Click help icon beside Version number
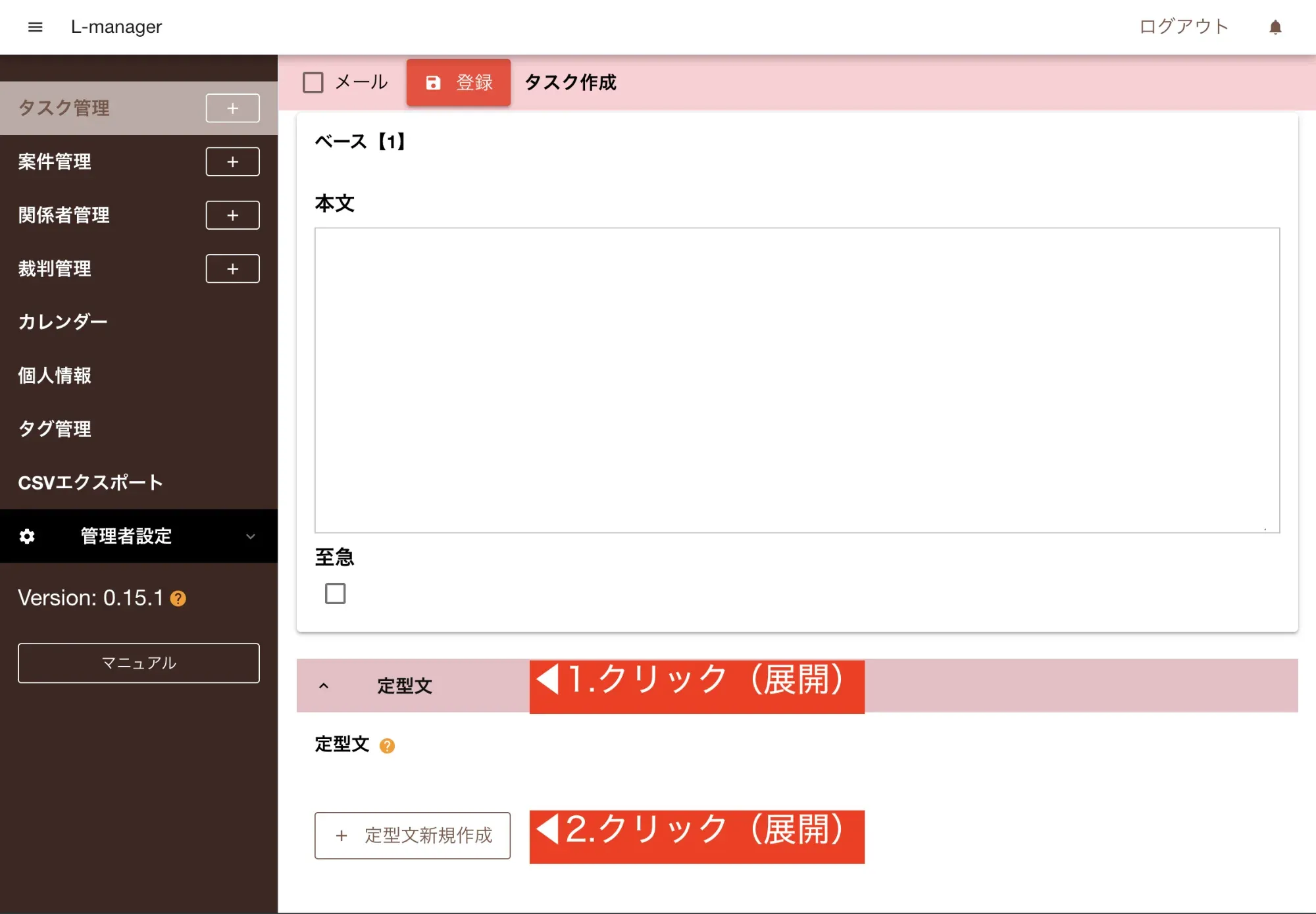 click(178, 599)
